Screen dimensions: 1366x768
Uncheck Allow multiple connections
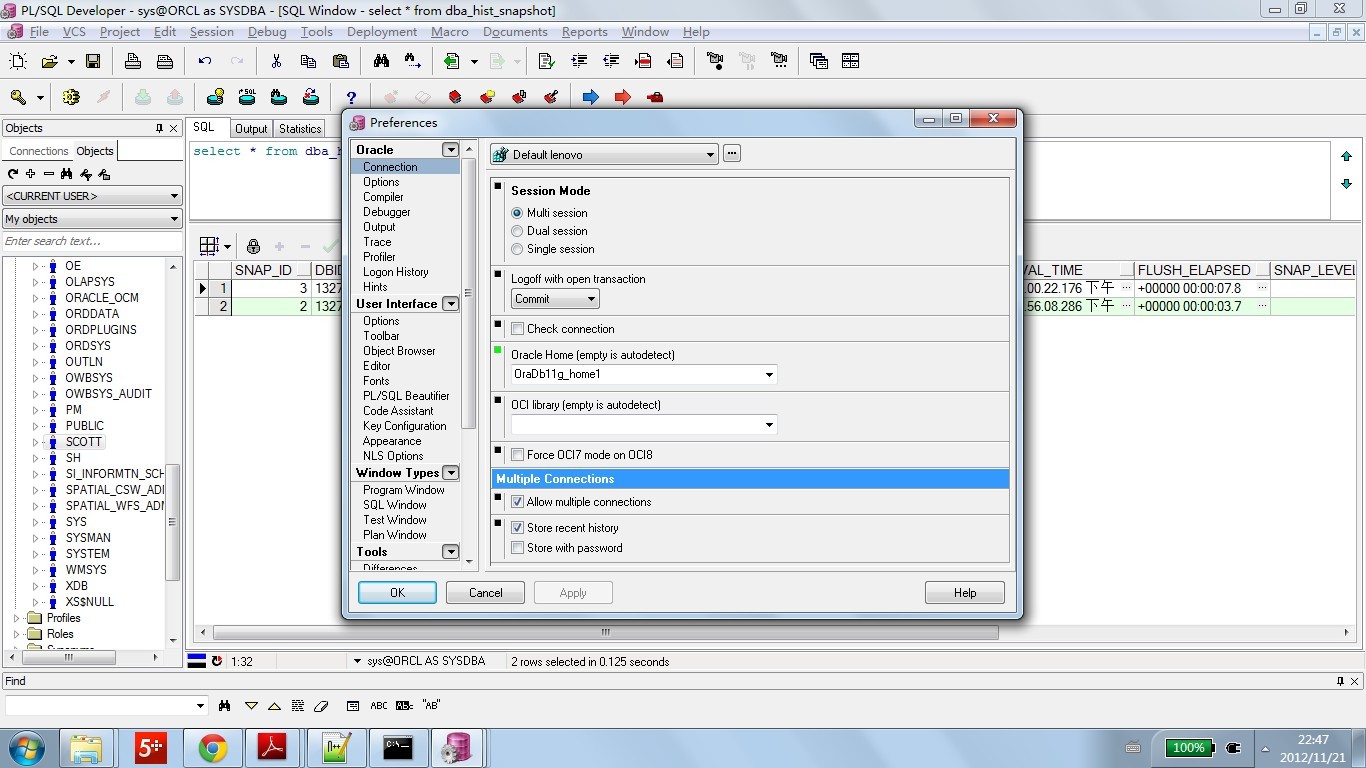tap(518, 502)
